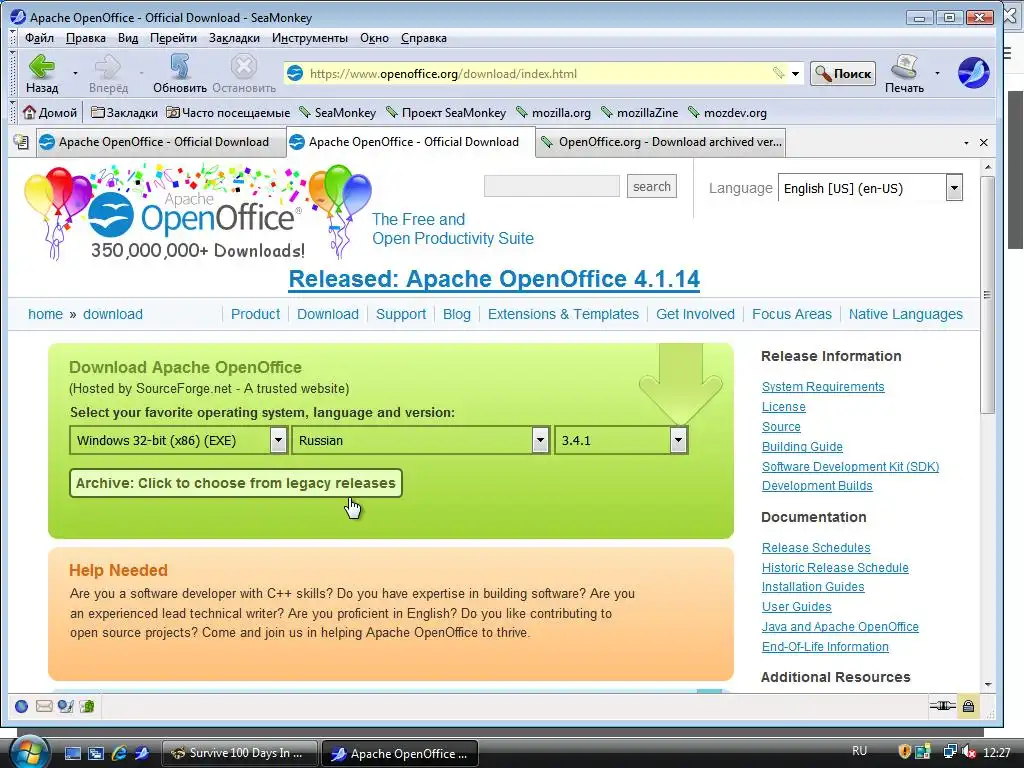1024x768 pixels.
Task: Click the page's vertical scrollbar thumb
Action: coord(987,294)
